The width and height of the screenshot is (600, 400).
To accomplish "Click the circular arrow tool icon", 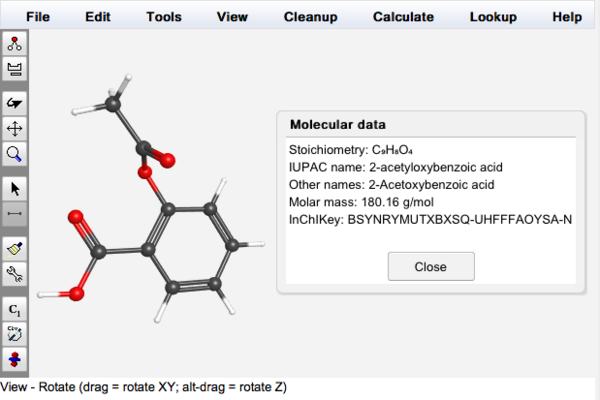I will (x=16, y=332).
